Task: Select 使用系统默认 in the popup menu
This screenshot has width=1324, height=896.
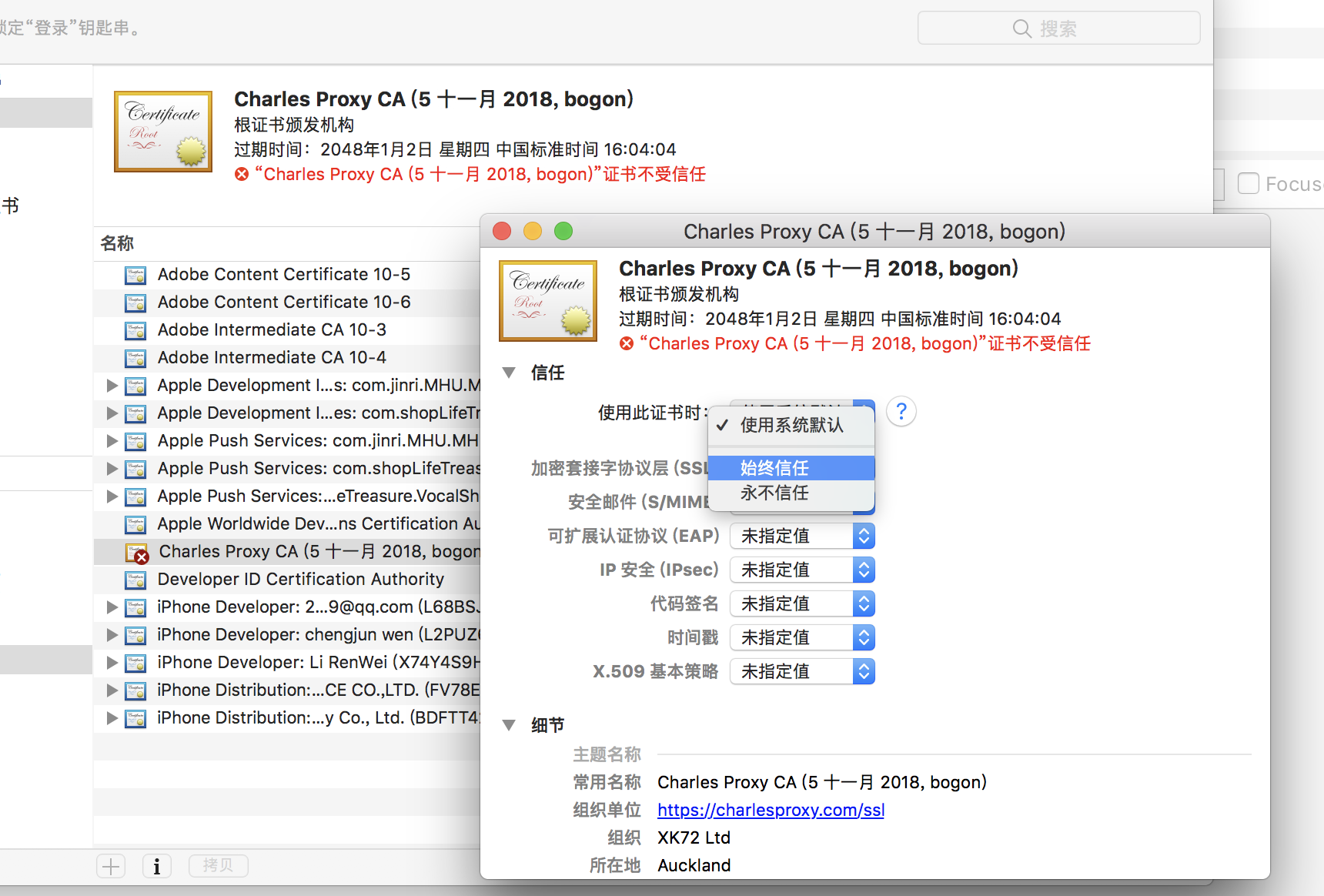Action: pyautogui.click(x=791, y=425)
